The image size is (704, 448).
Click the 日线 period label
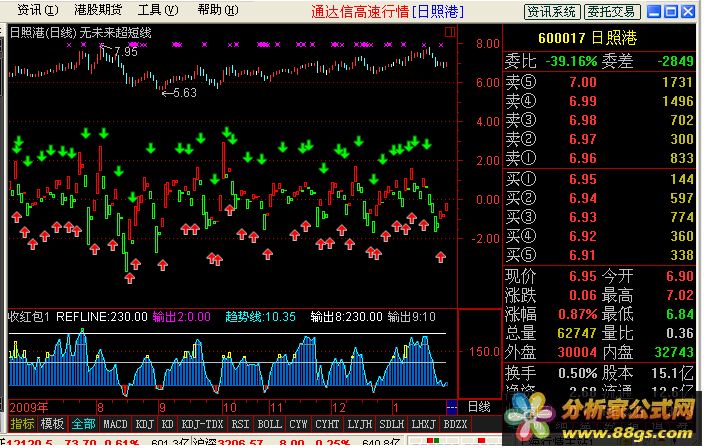479,407
